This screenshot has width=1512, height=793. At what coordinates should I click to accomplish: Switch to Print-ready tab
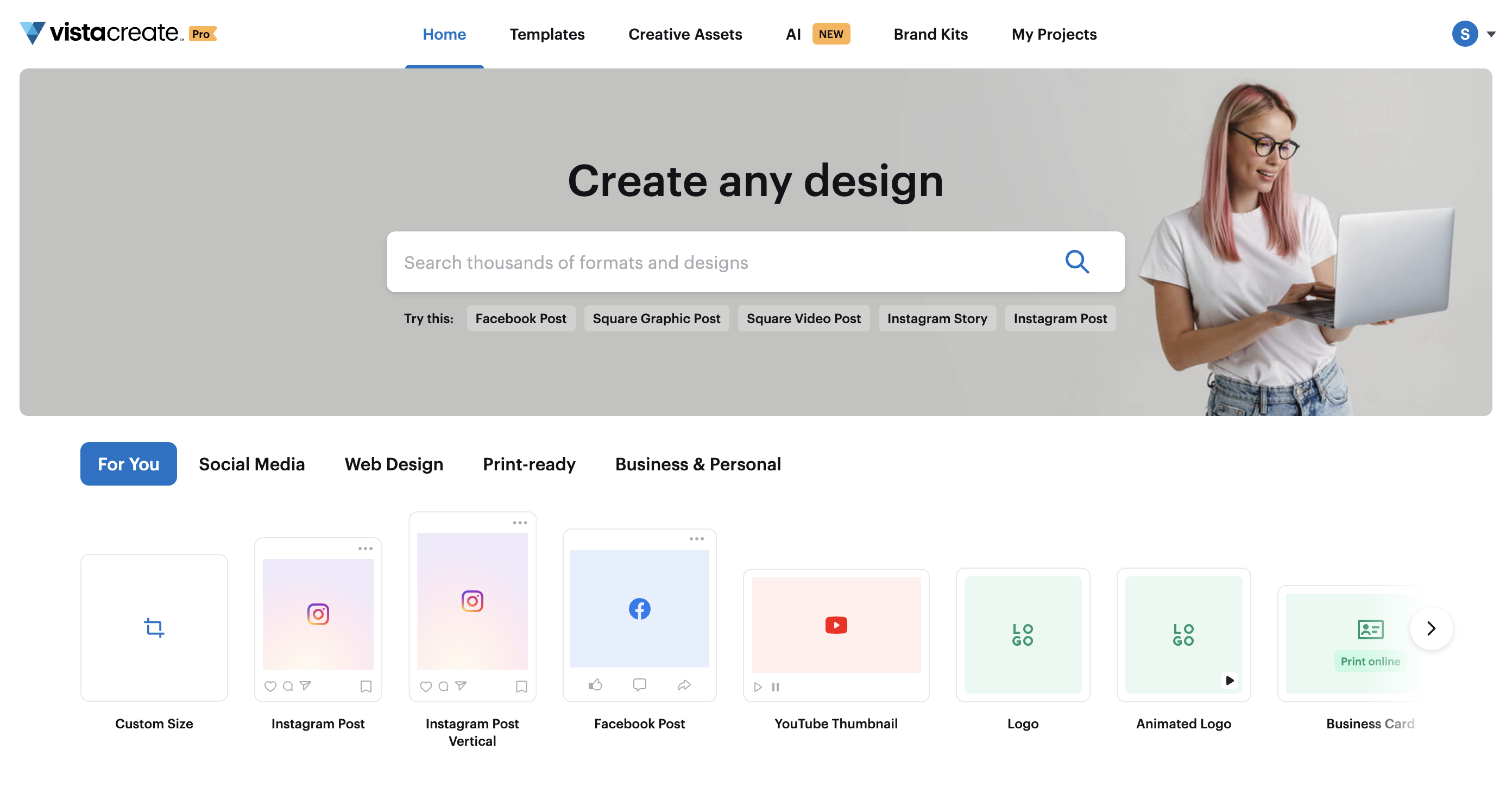529,464
